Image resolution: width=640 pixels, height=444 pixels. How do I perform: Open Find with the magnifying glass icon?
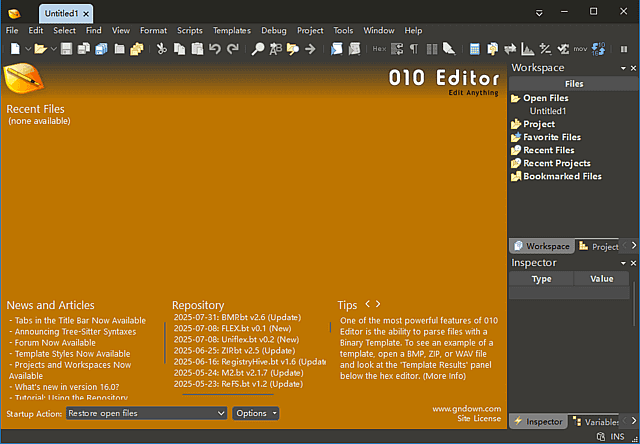click(257, 48)
